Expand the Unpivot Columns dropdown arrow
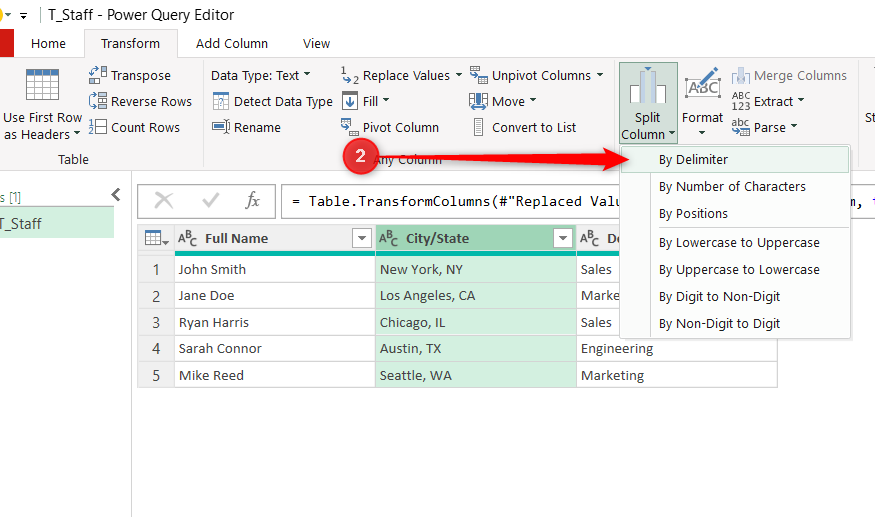 click(x=600, y=74)
